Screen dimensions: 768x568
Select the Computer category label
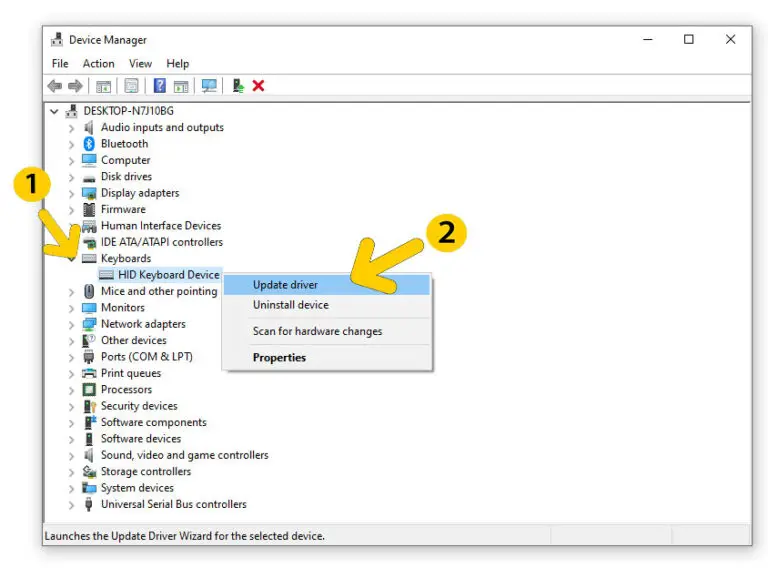125,160
